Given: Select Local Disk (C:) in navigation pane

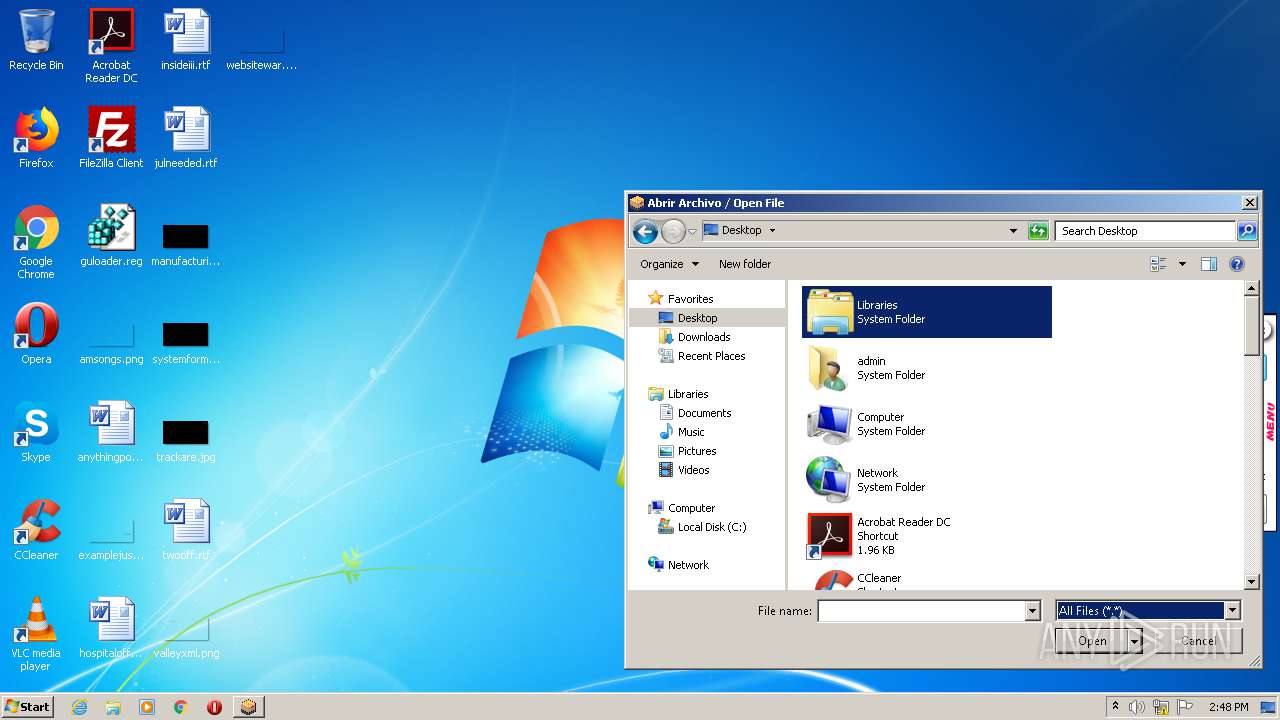Looking at the screenshot, I should [711, 527].
